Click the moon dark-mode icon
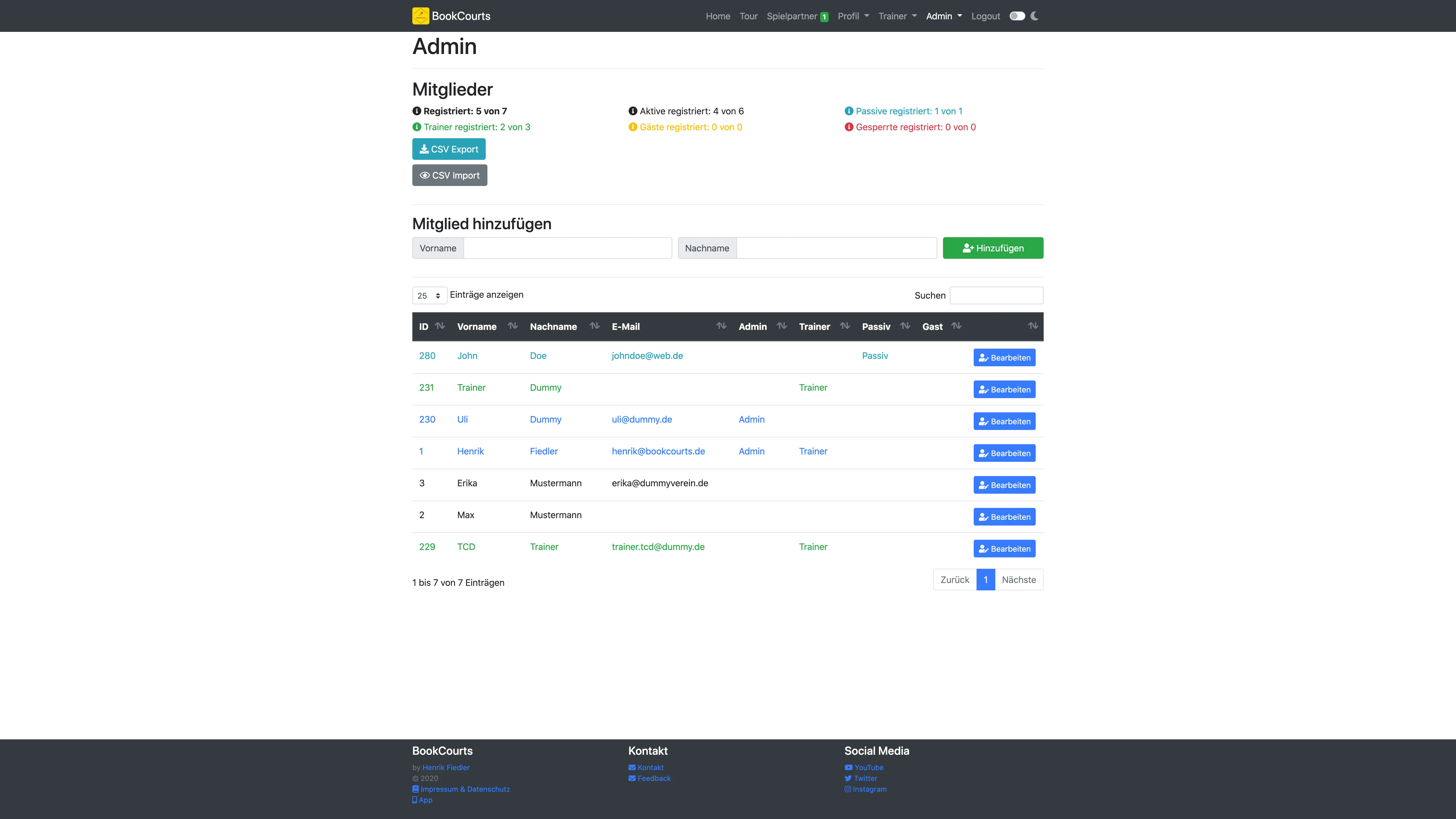 [x=1034, y=16]
